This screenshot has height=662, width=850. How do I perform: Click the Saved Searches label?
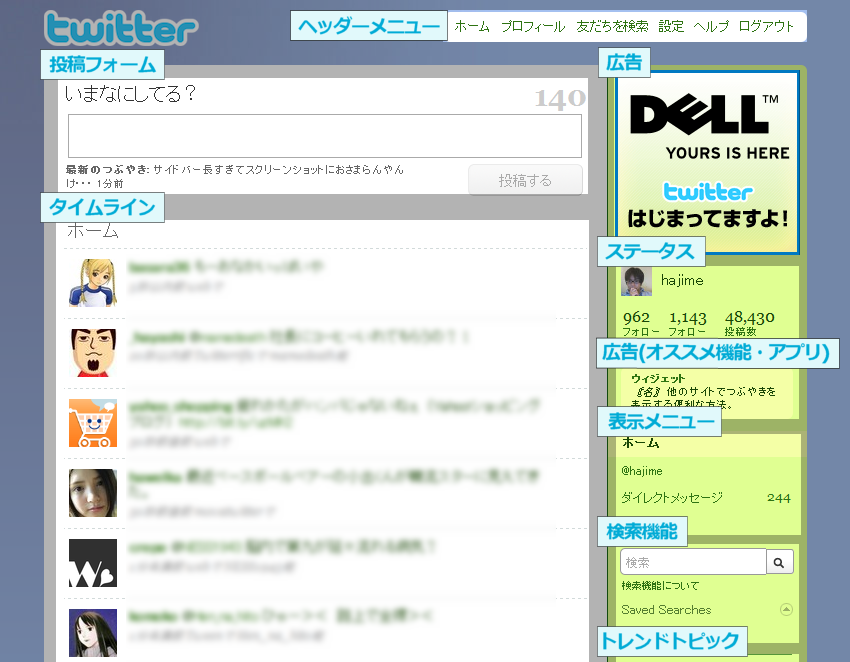(666, 610)
